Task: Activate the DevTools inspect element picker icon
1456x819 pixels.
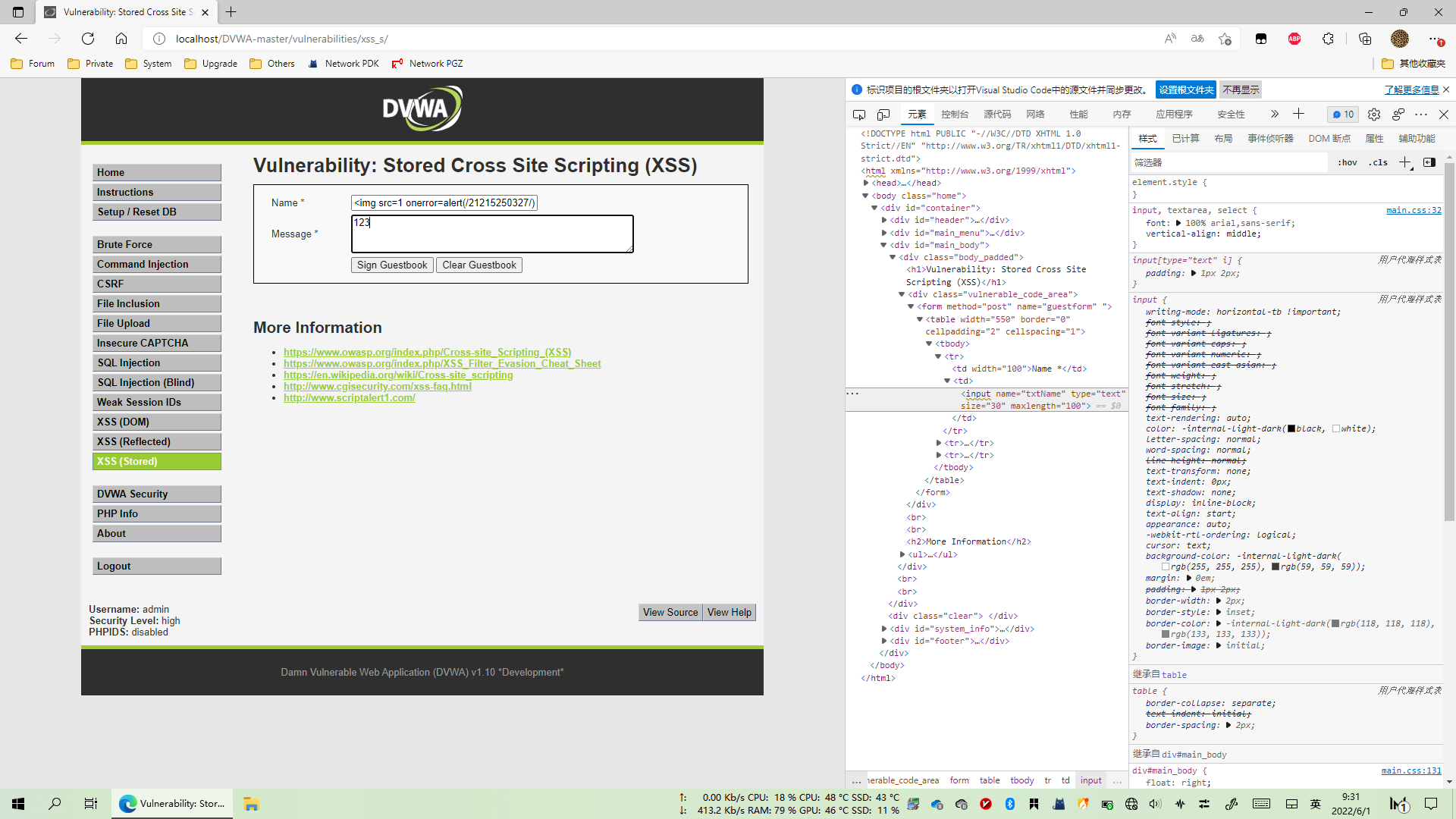Action: click(859, 115)
